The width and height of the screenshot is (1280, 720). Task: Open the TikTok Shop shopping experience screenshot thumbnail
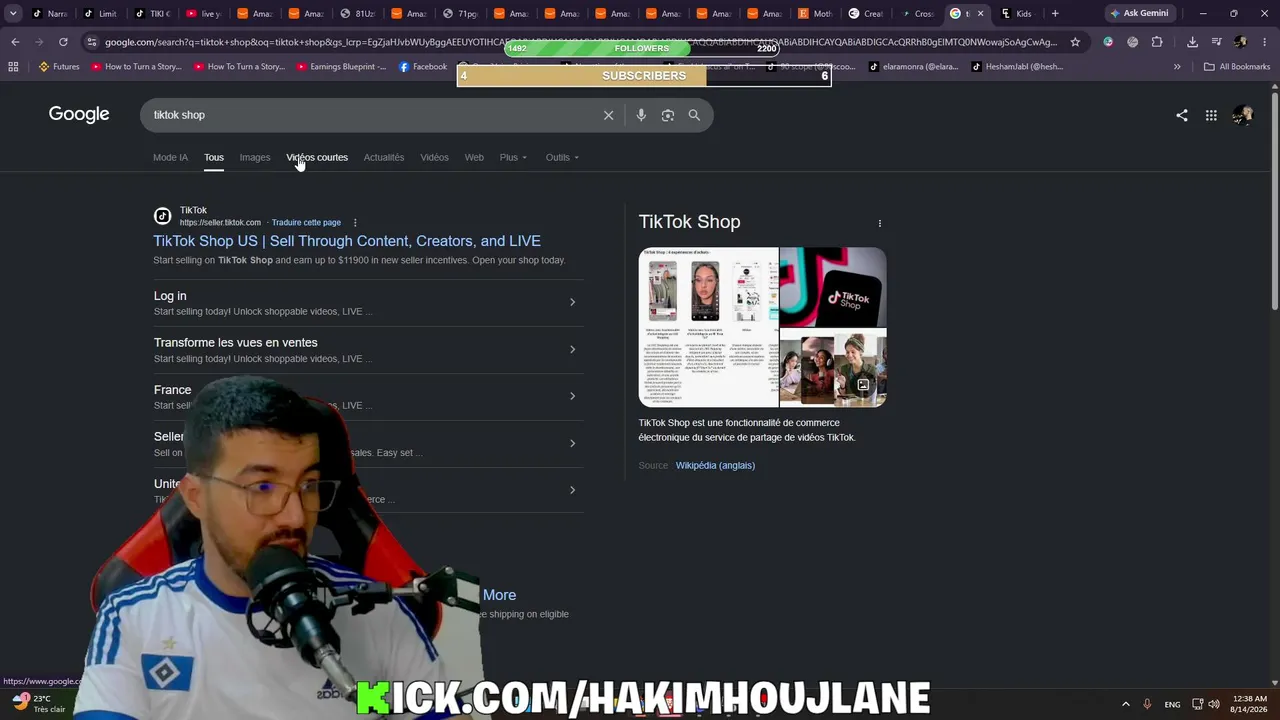(708, 327)
